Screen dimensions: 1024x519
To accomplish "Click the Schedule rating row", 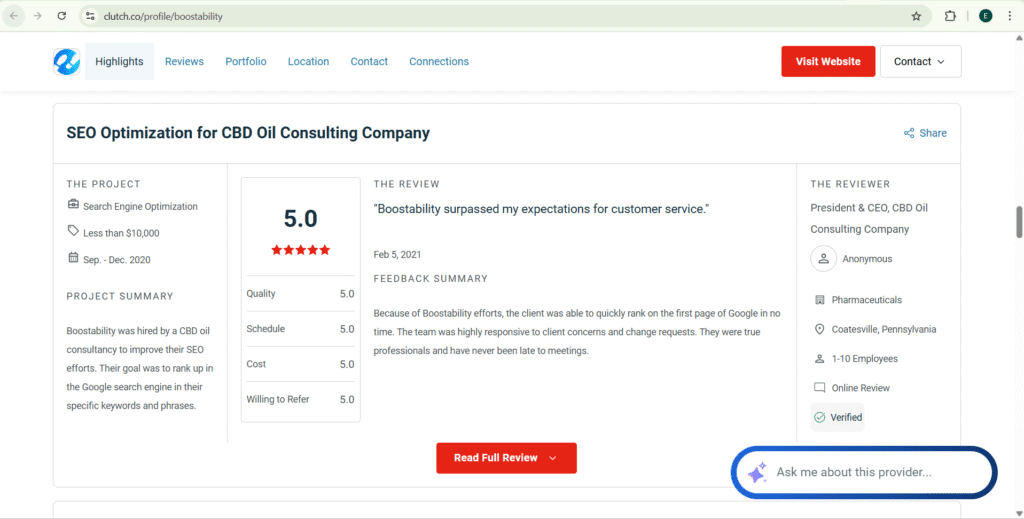I will (x=300, y=329).
